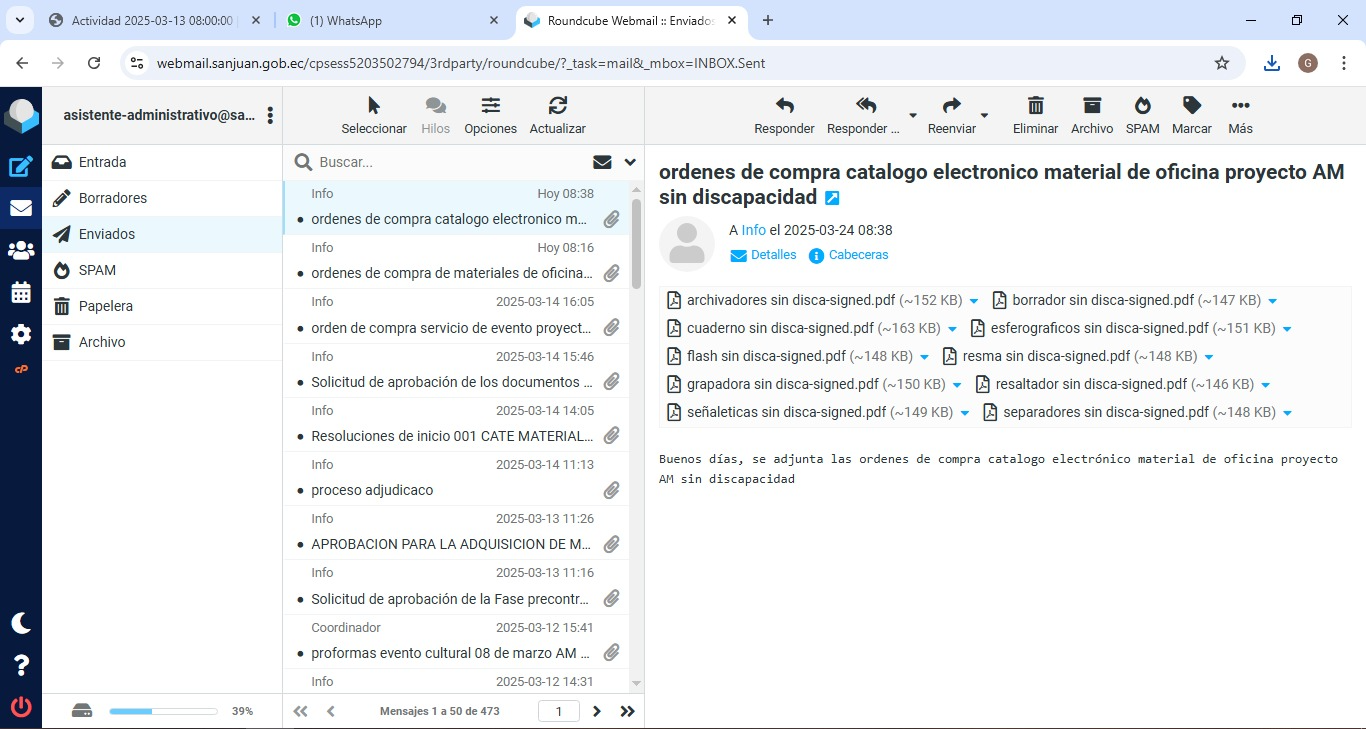Viewport: 1366px width, 729px height.
Task: Open message in new window icon
Action: point(832,199)
